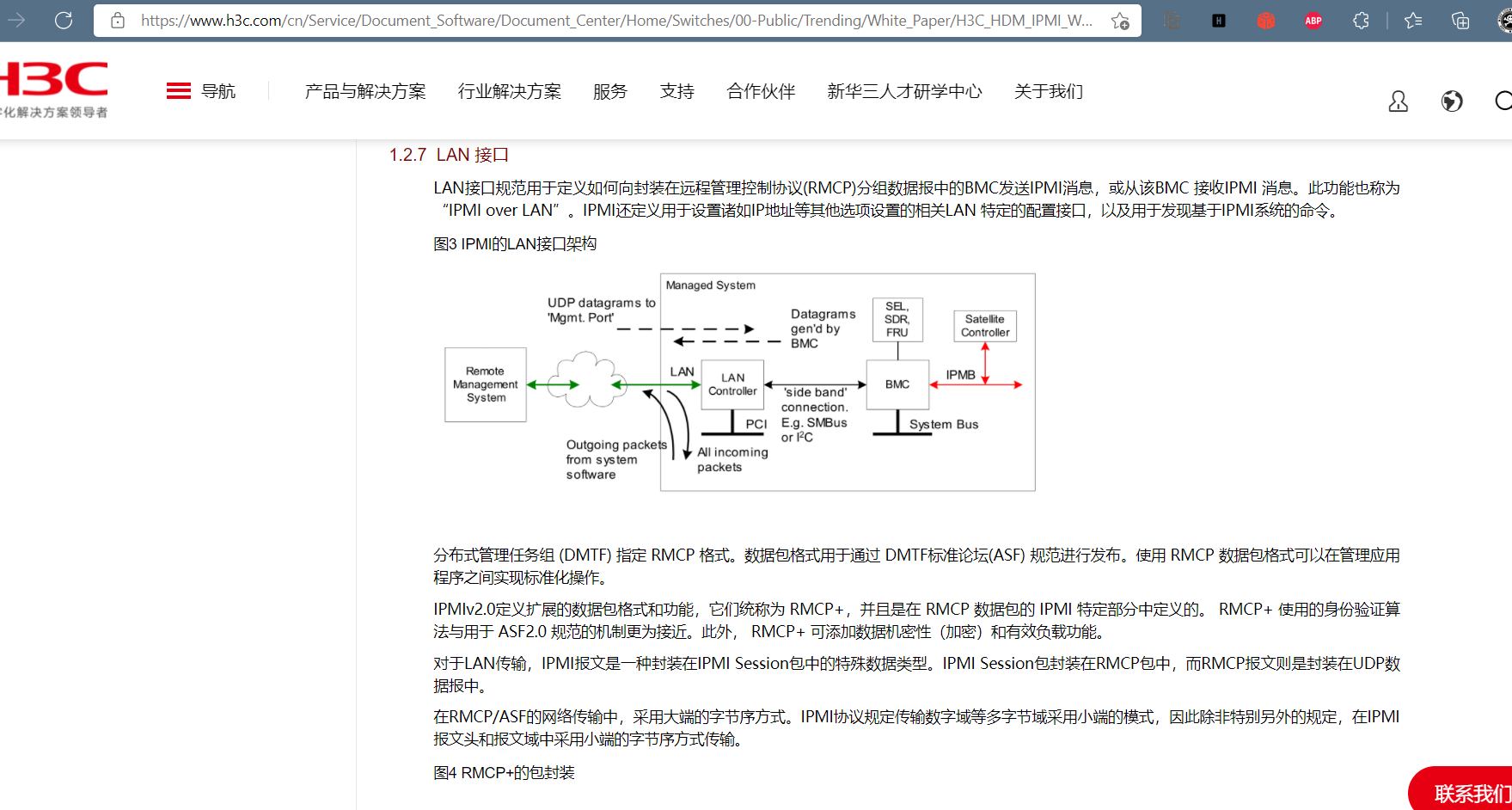The height and width of the screenshot is (810, 1512).
Task: Click inside the browser address bar
Action: click(602, 21)
